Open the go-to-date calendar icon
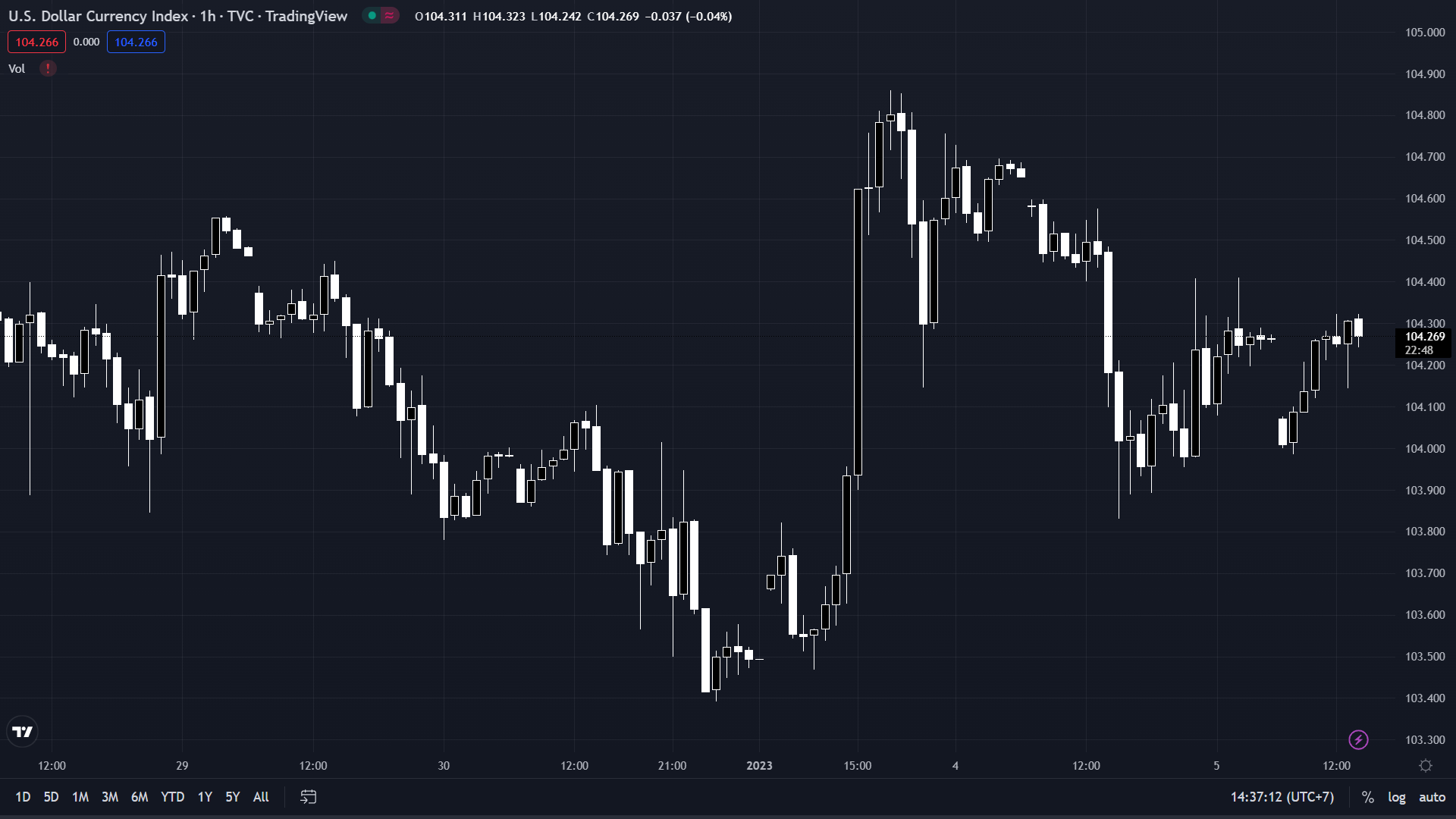 (x=308, y=797)
